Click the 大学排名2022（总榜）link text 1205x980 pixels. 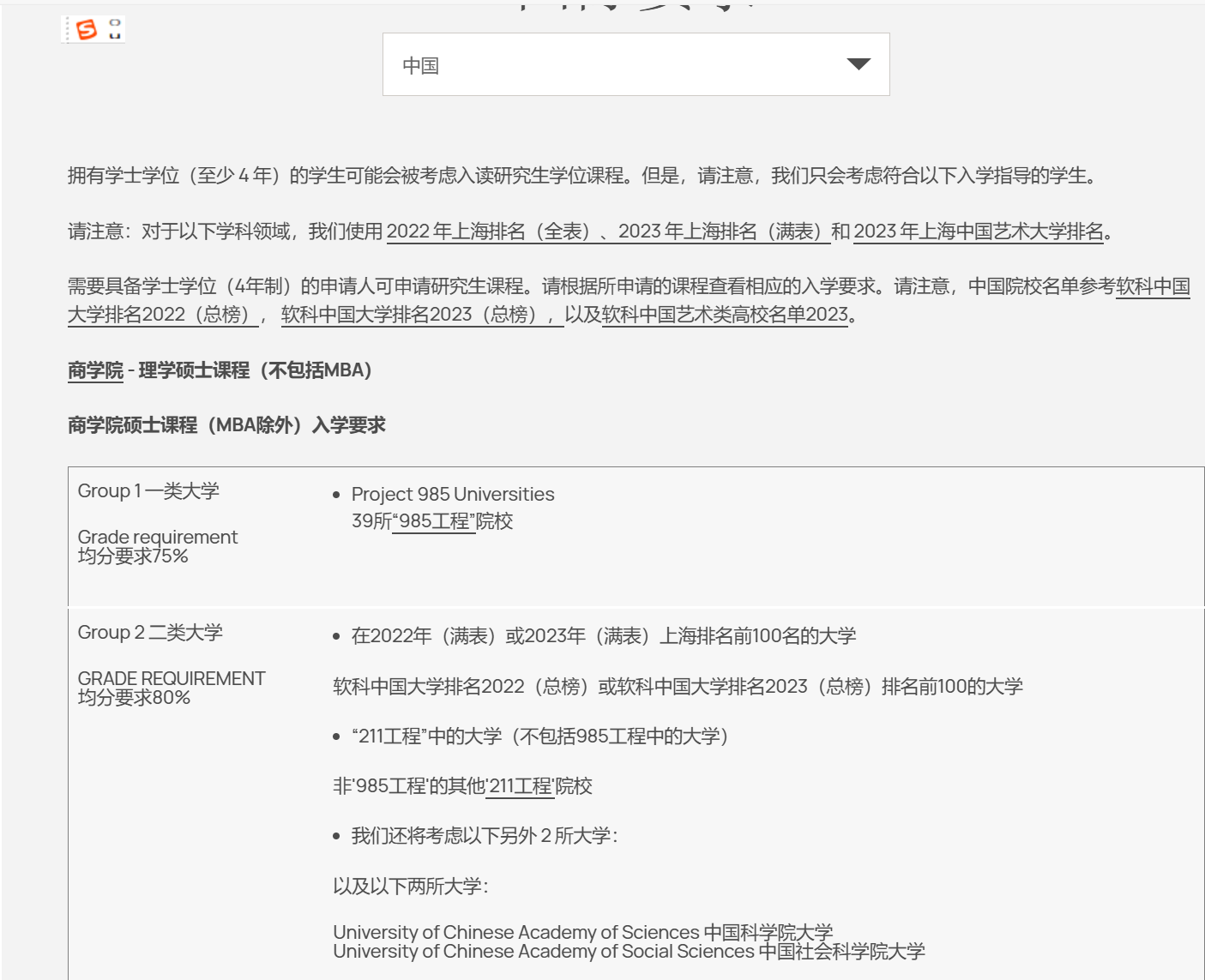(159, 315)
